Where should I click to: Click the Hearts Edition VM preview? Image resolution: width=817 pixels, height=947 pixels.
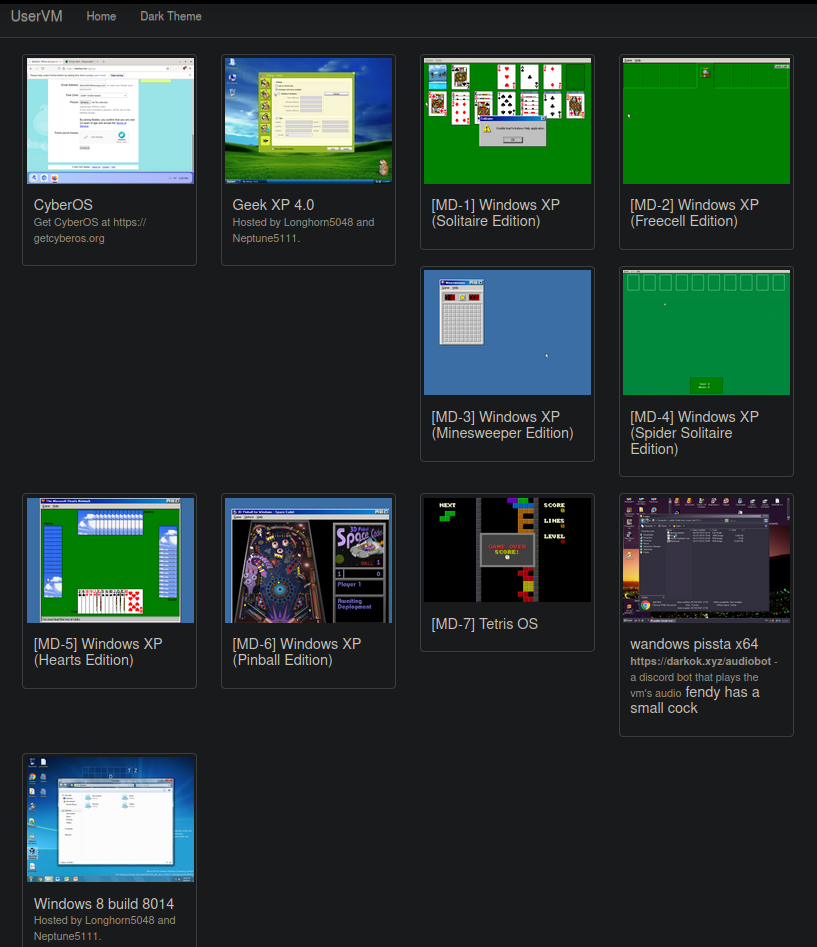[110, 559]
